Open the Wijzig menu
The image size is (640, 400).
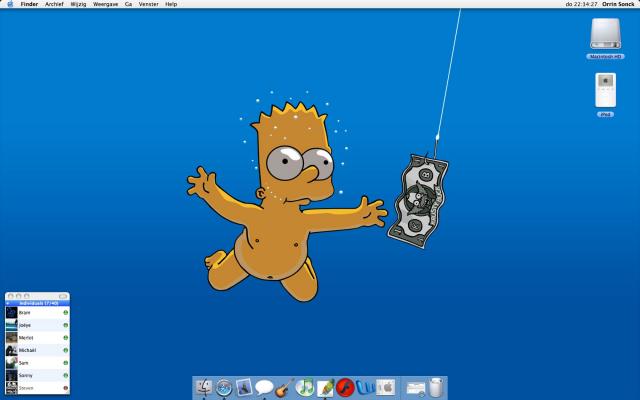78,4
